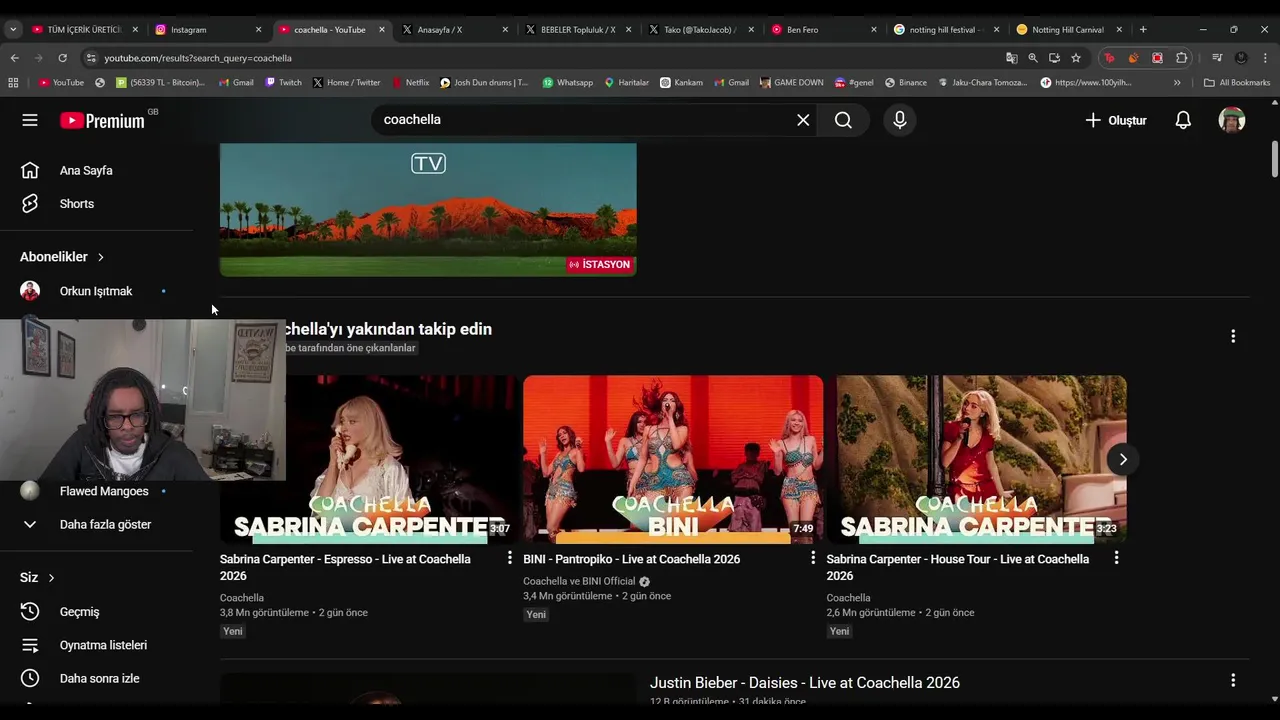Bookmark this page with star icon

(x=1076, y=58)
